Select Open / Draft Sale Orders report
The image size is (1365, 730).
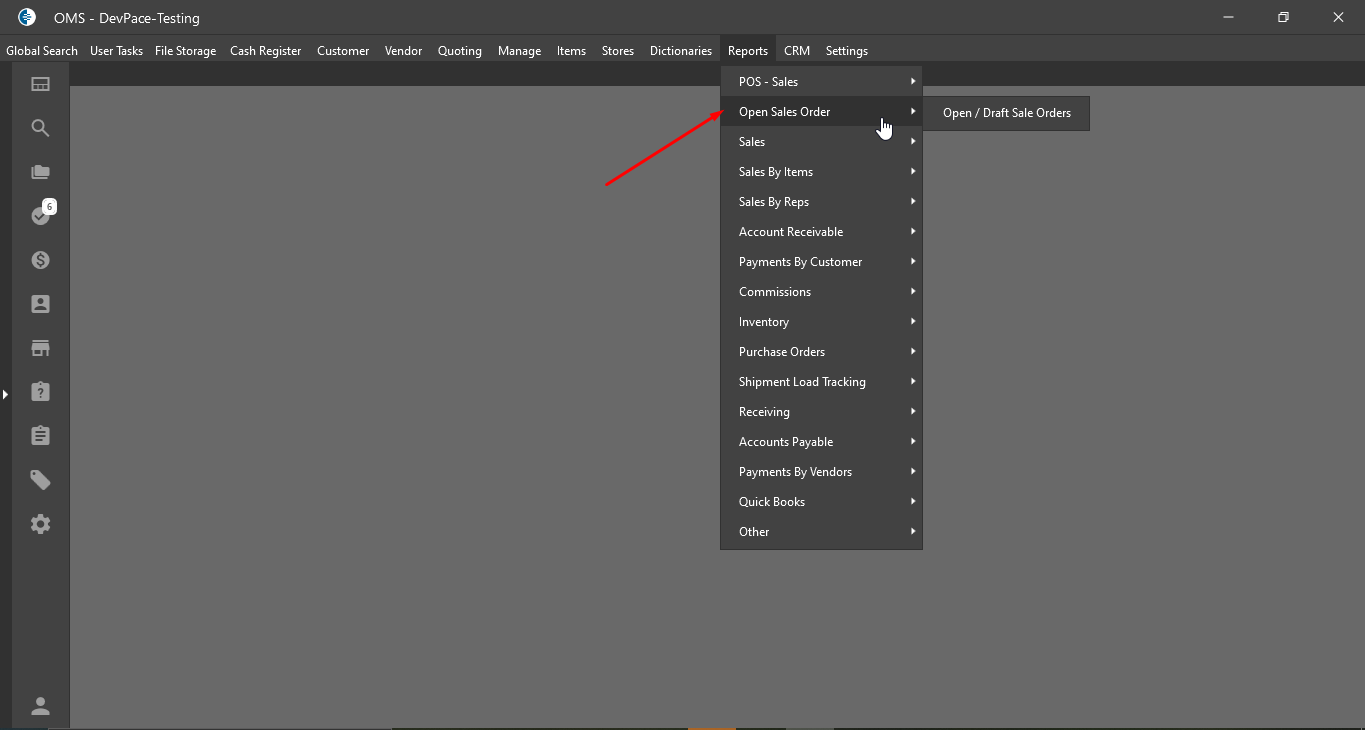(x=1006, y=113)
